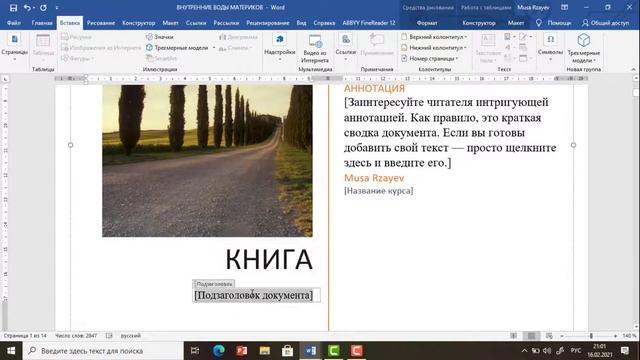The height and width of the screenshot is (360, 640).
Task: Click the annotation placeholder paragraph
Action: pyautogui.click(x=450, y=133)
